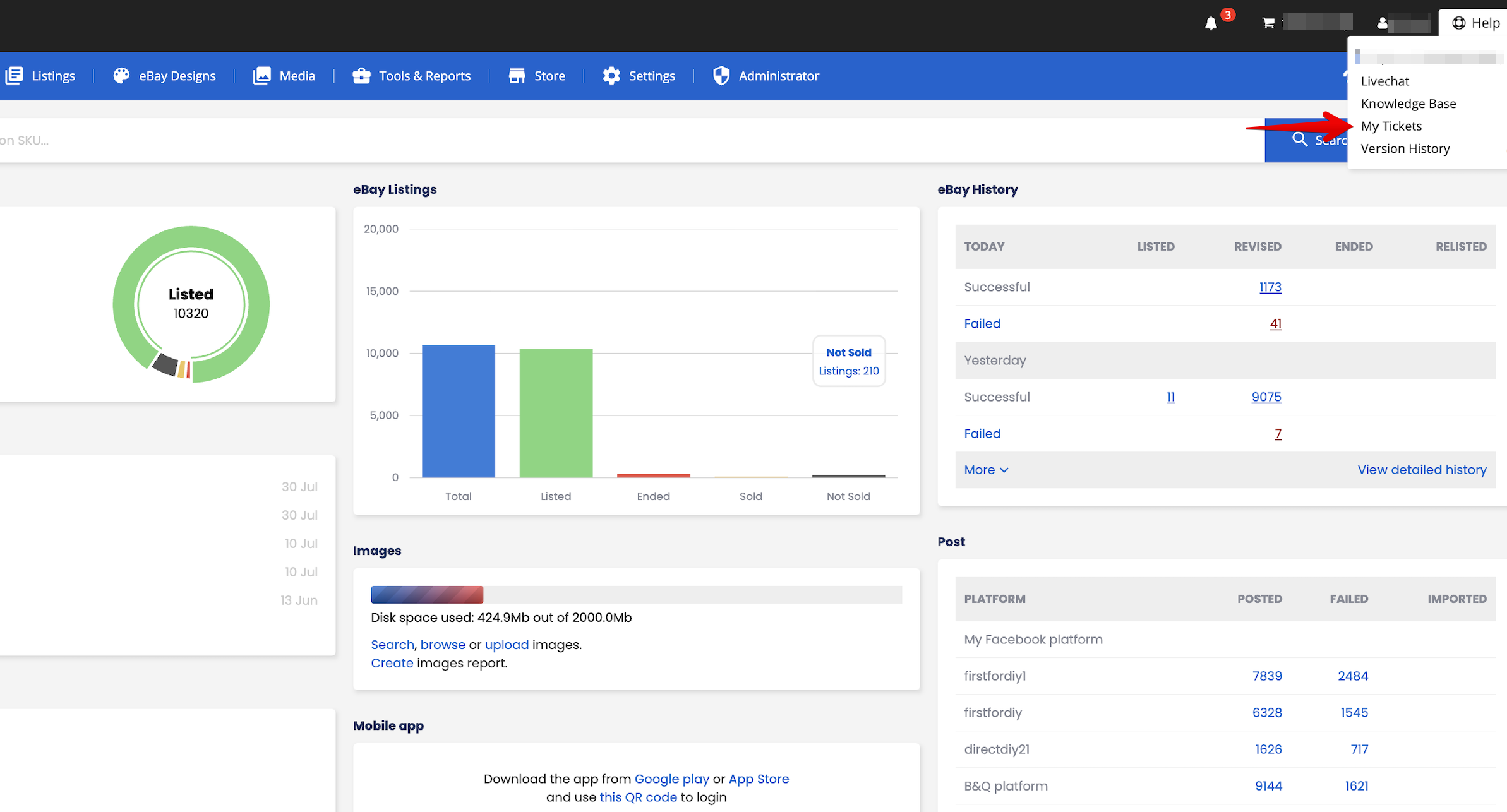
Task: Click the Tools & Reports briefcase icon
Action: tap(361, 76)
